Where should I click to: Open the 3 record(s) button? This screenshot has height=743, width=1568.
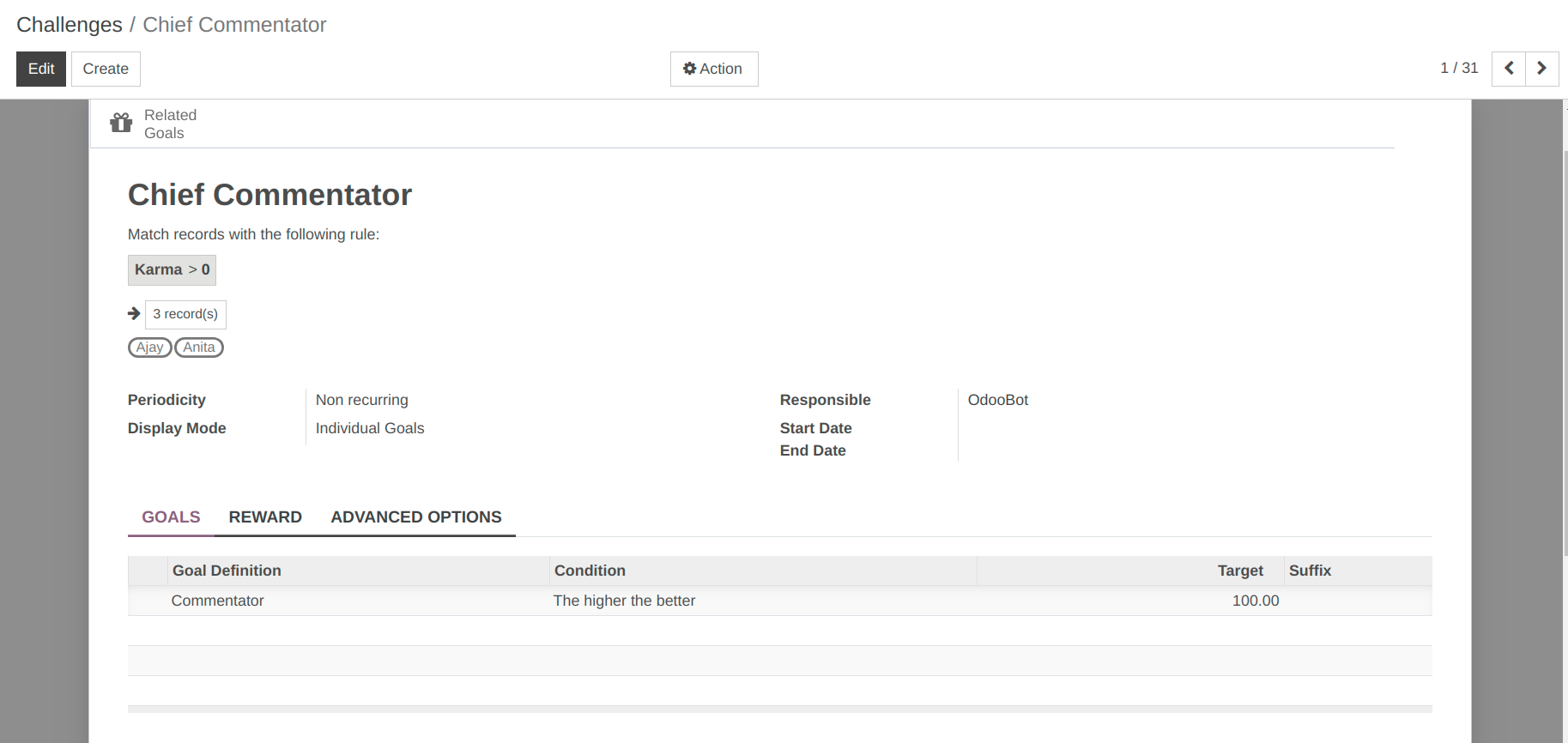(x=185, y=314)
